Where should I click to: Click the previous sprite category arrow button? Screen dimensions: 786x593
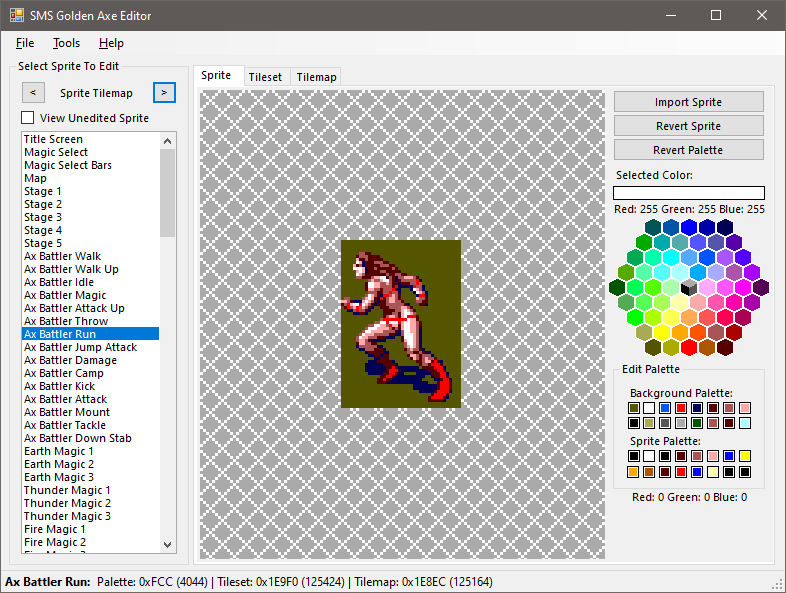(33, 93)
